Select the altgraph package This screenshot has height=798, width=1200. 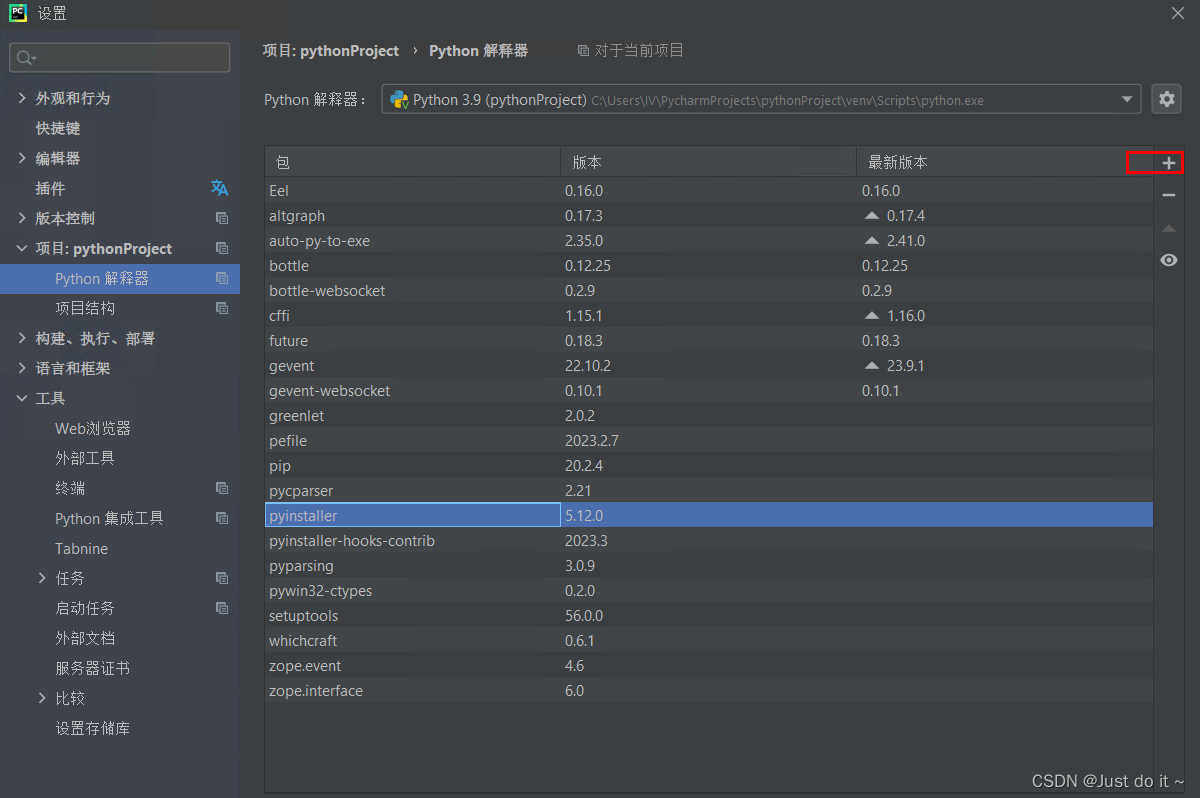pos(709,216)
